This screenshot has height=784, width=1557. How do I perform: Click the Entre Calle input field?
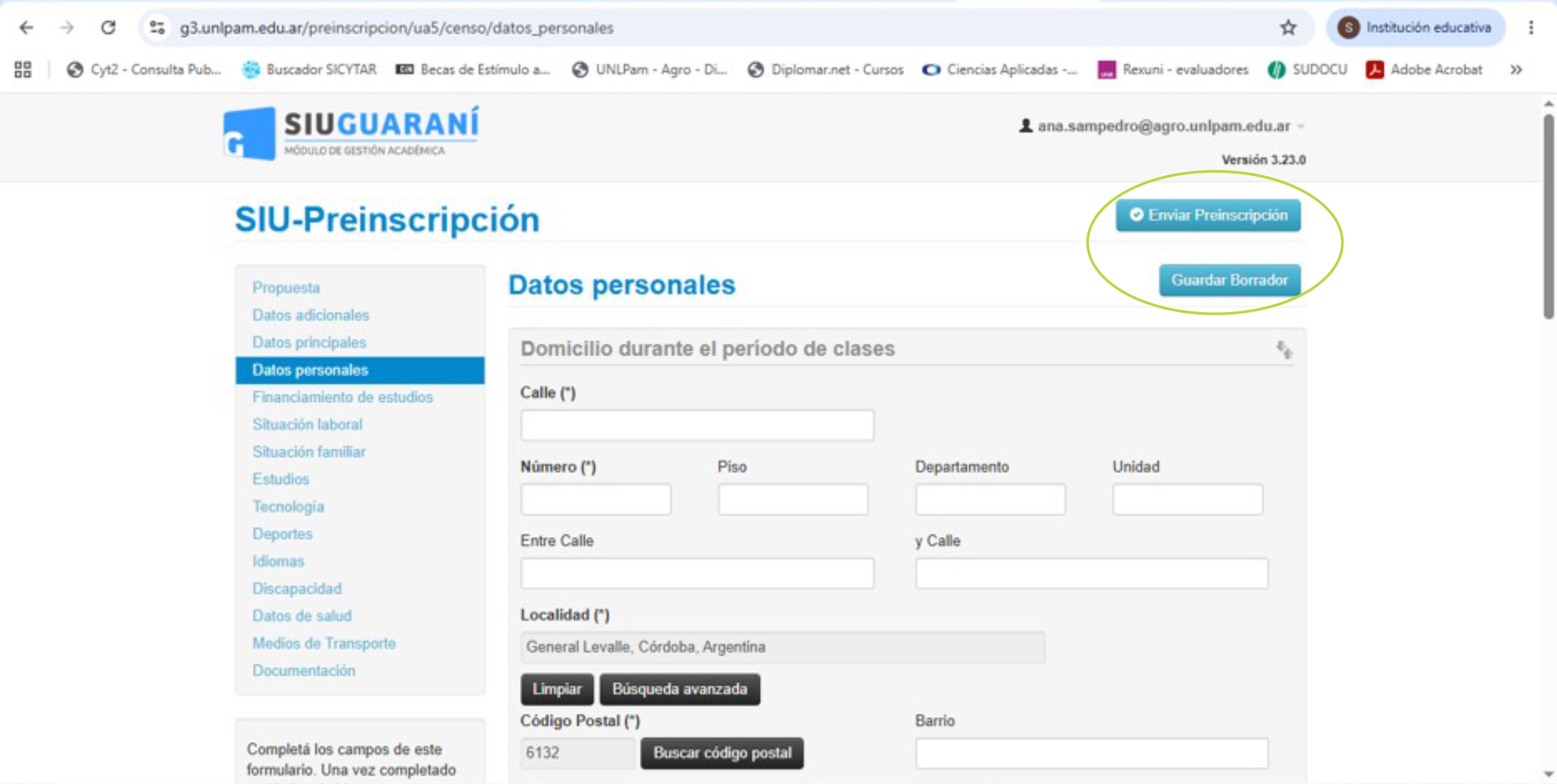point(697,573)
